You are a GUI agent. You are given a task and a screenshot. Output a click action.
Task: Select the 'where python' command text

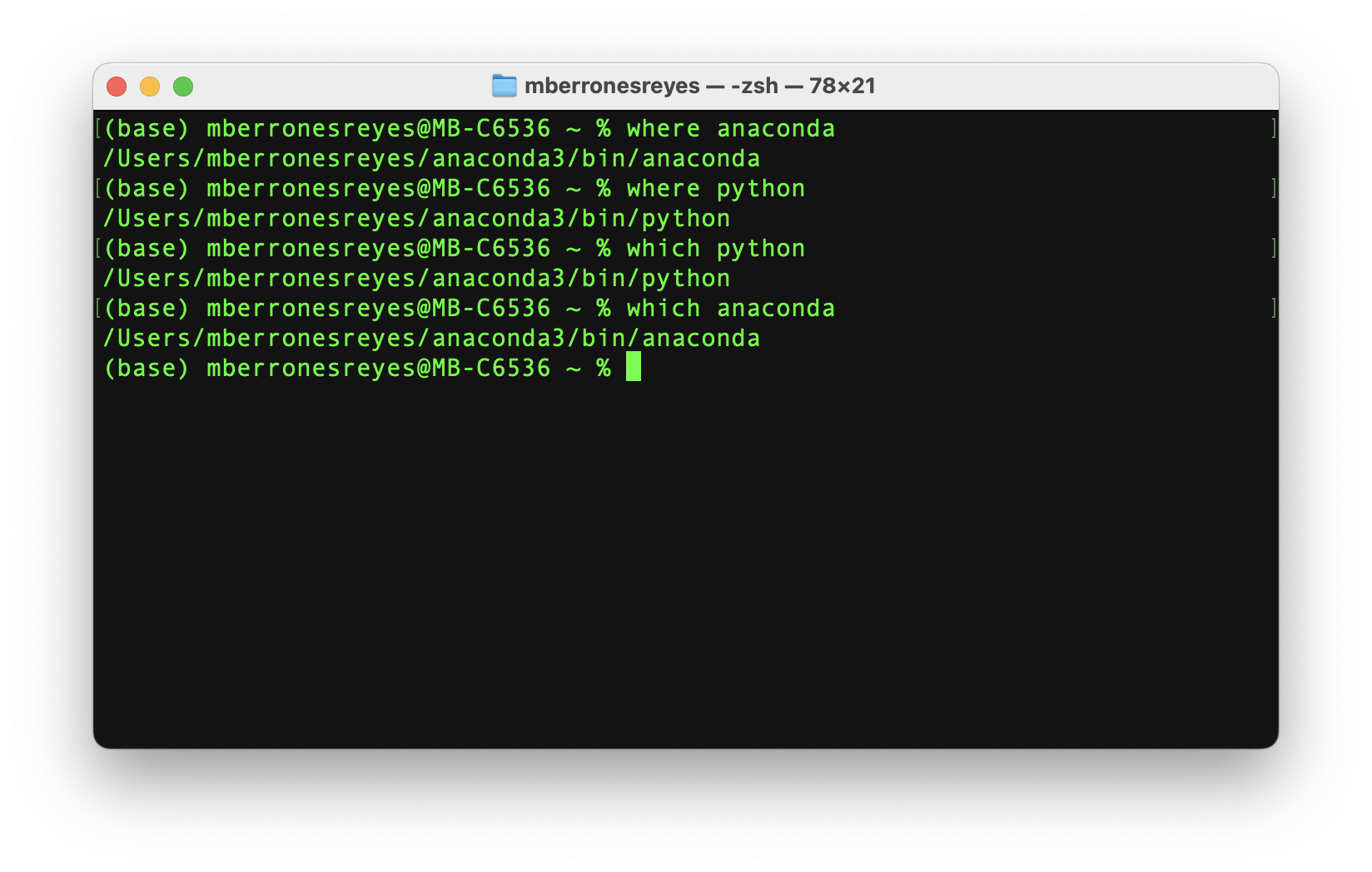click(718, 188)
